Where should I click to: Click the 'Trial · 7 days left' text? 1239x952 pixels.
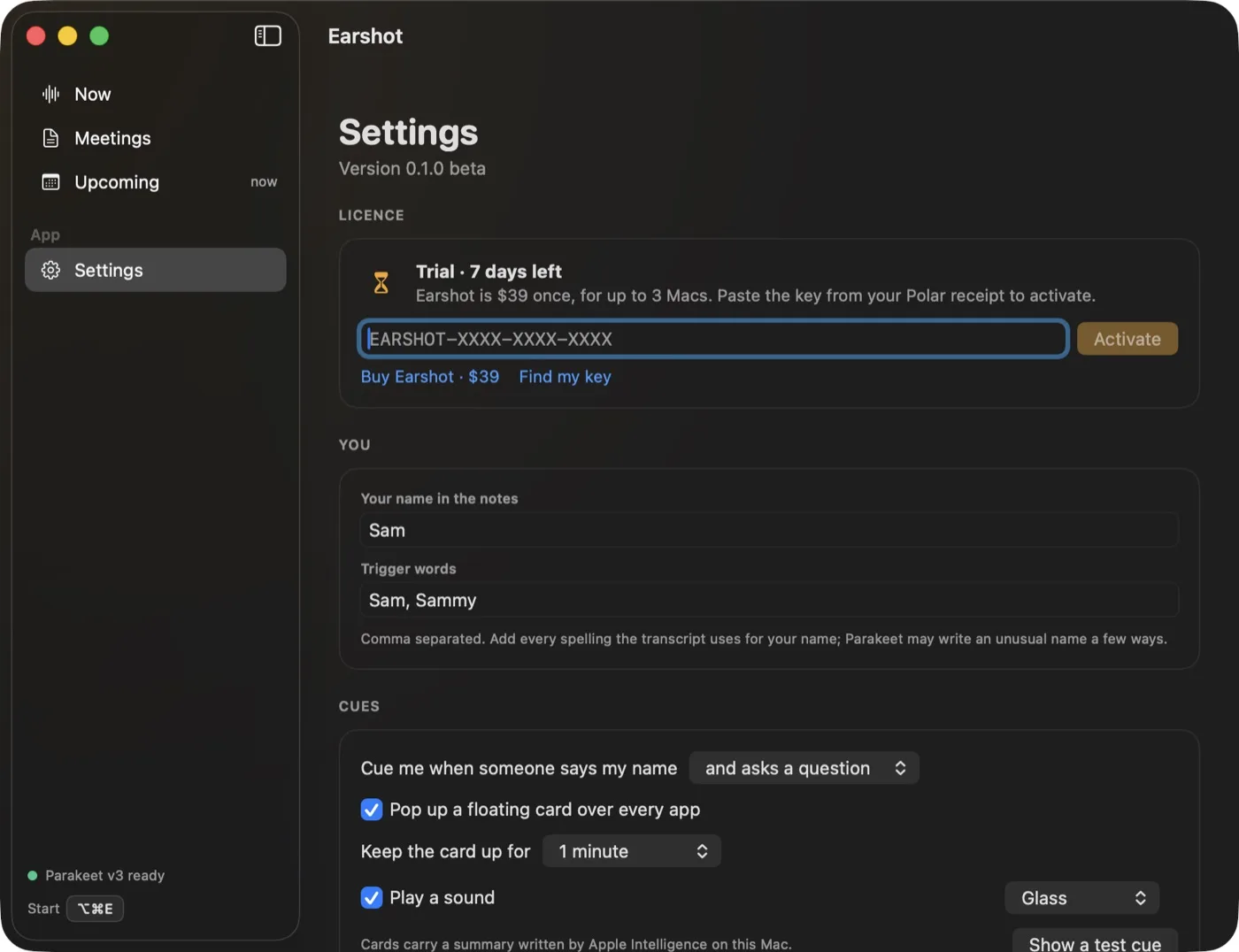tap(489, 272)
